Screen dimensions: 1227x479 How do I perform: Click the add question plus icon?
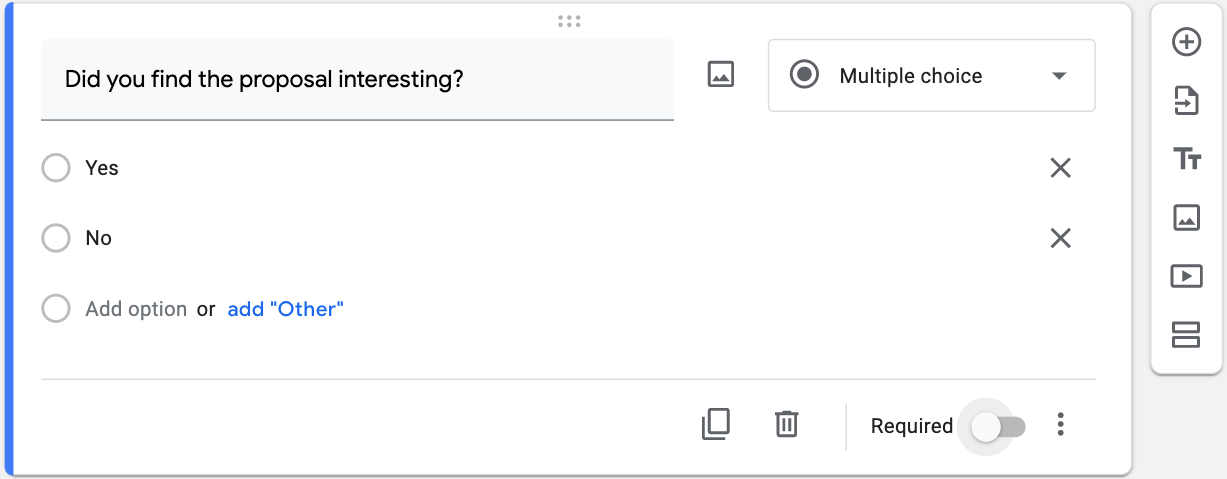pos(1186,42)
